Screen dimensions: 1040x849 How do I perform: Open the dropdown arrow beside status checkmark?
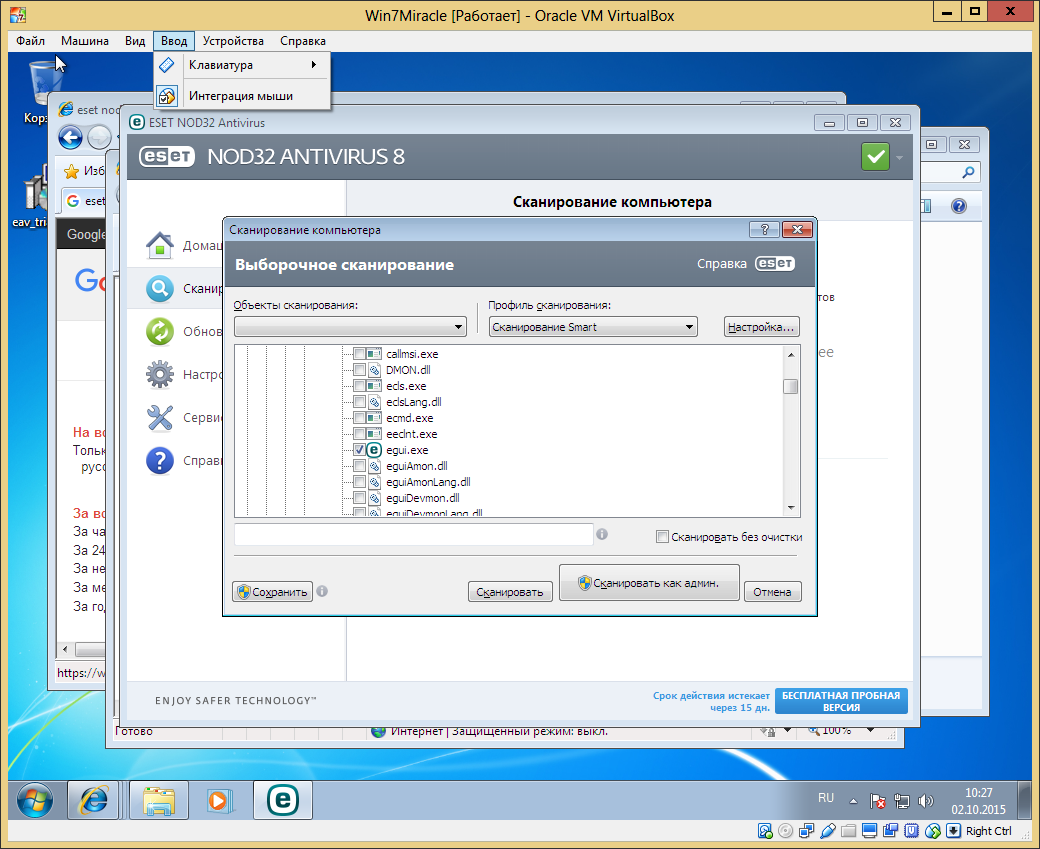click(899, 158)
